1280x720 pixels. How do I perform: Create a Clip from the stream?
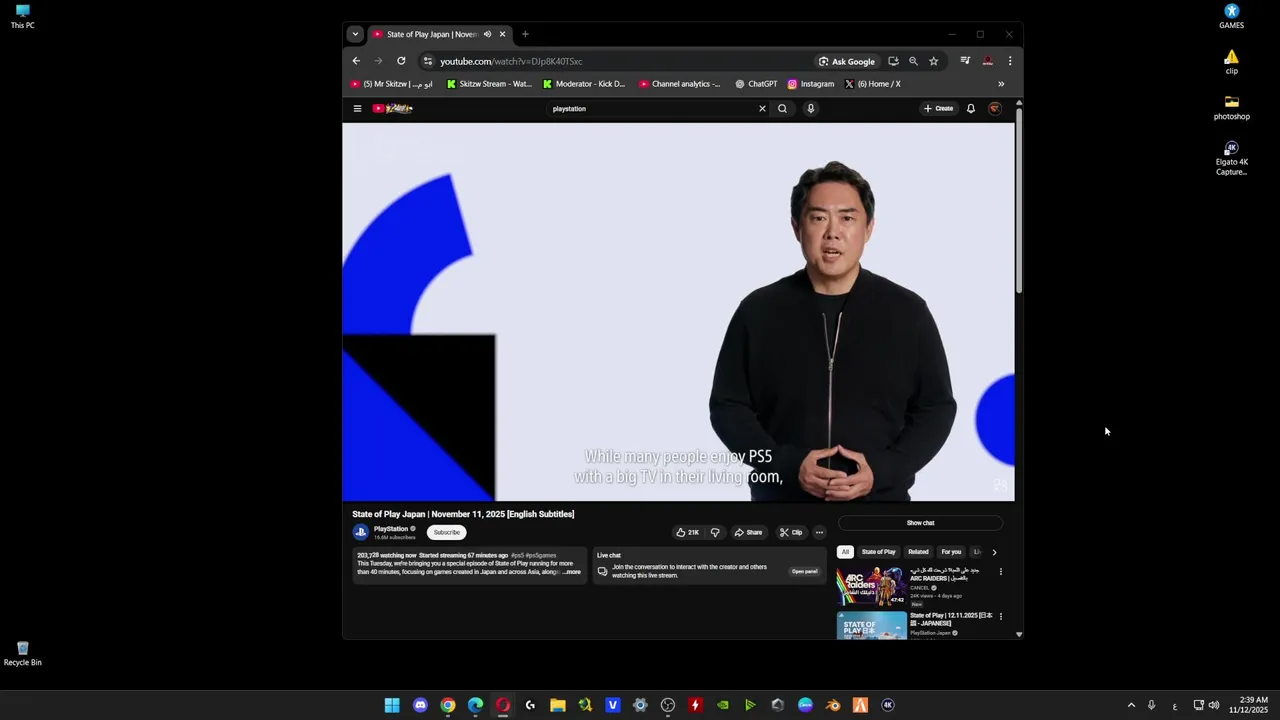coord(791,532)
